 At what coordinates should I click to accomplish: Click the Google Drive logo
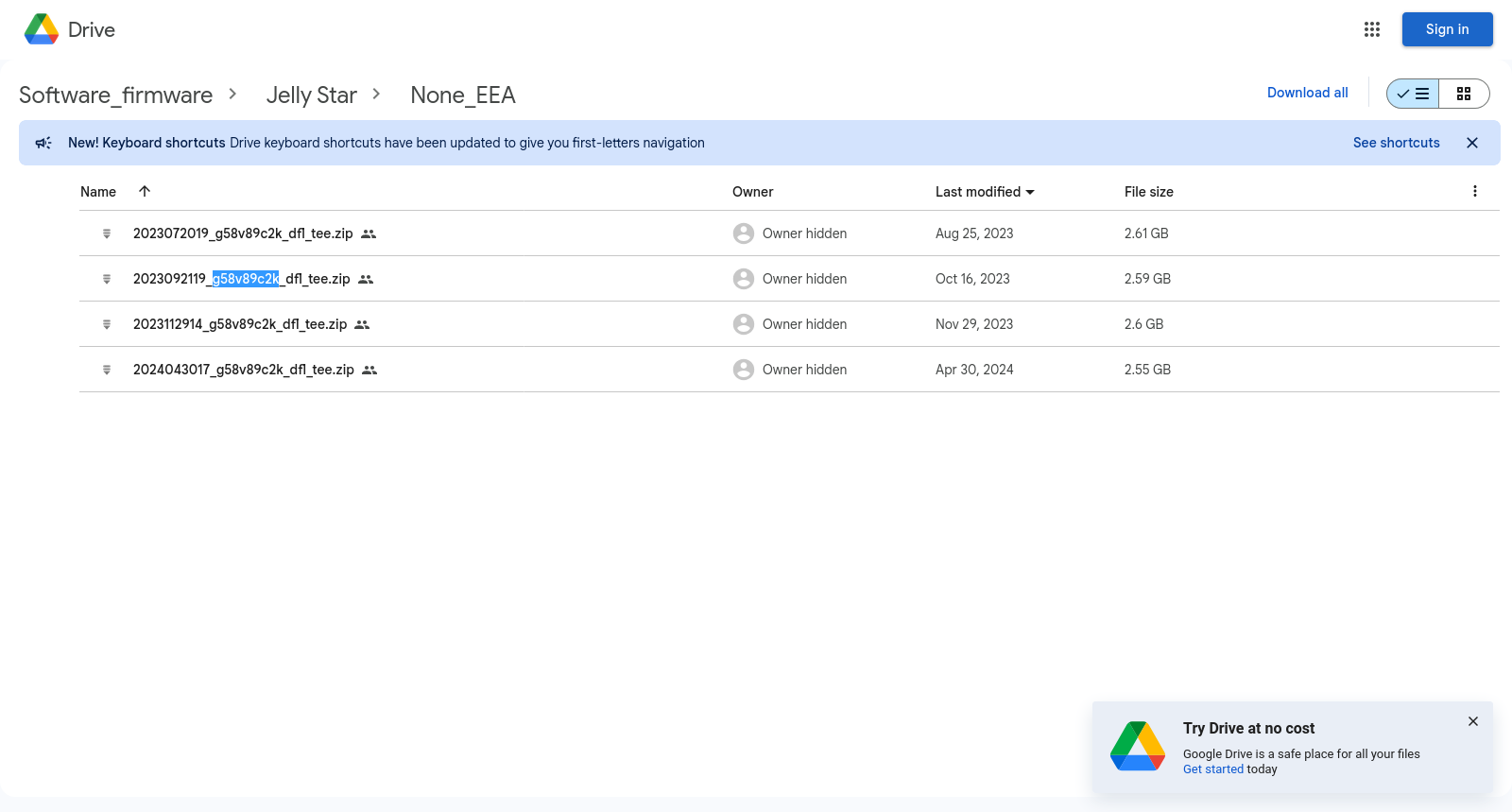[x=42, y=29]
